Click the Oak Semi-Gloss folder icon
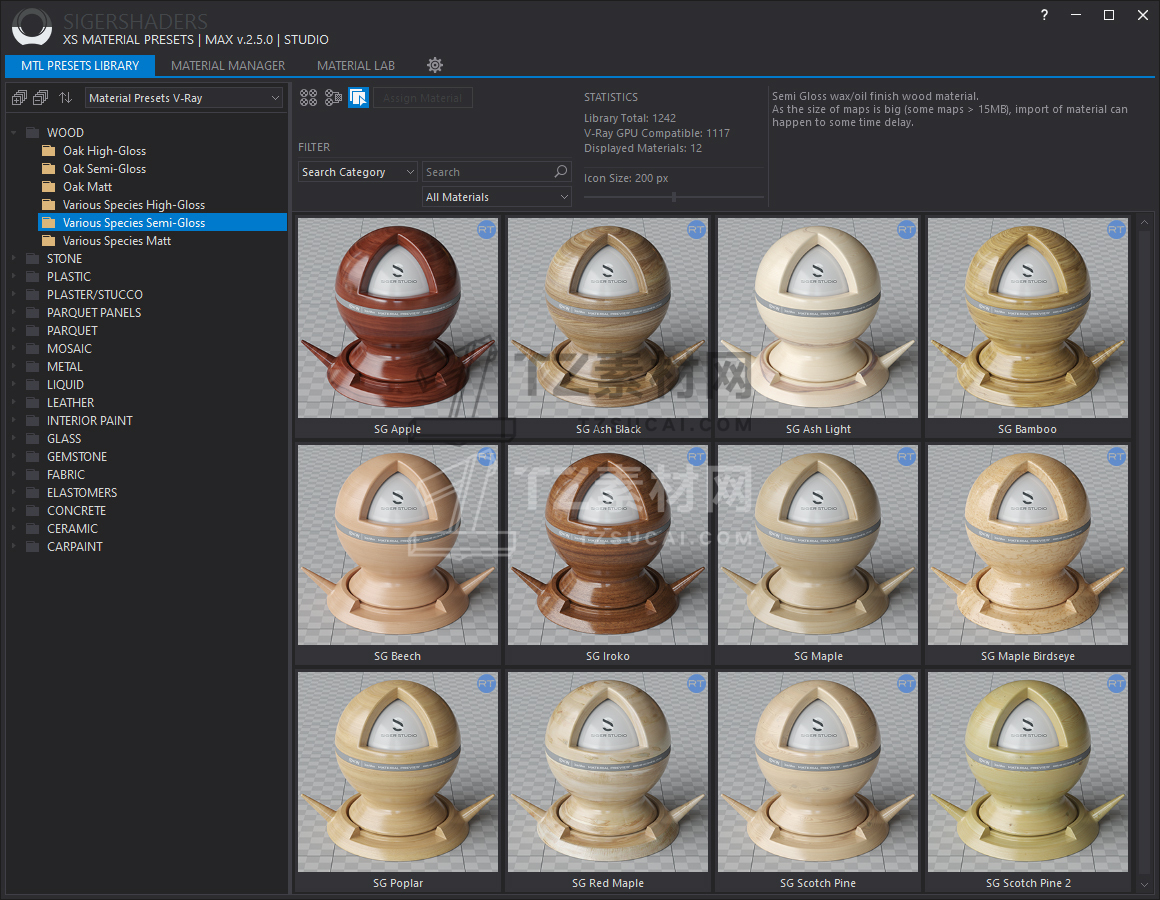1160x900 pixels. pos(49,169)
